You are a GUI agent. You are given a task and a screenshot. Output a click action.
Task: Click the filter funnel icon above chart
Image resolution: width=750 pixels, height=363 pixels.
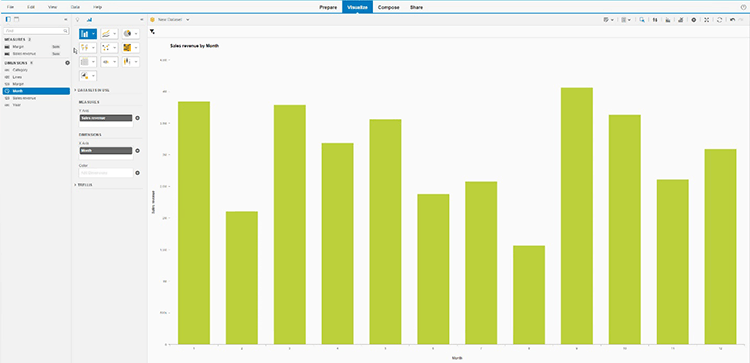[152, 32]
